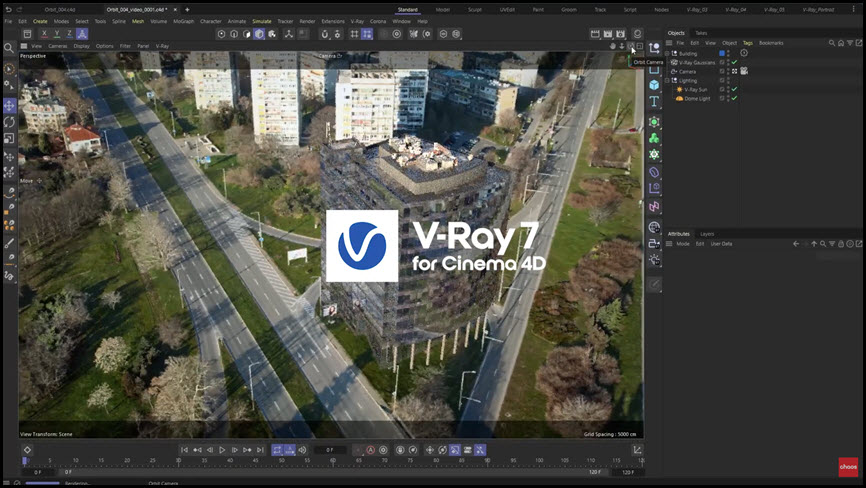Open the Takes tab
Viewport: 866px width, 488px height.
(x=701, y=33)
